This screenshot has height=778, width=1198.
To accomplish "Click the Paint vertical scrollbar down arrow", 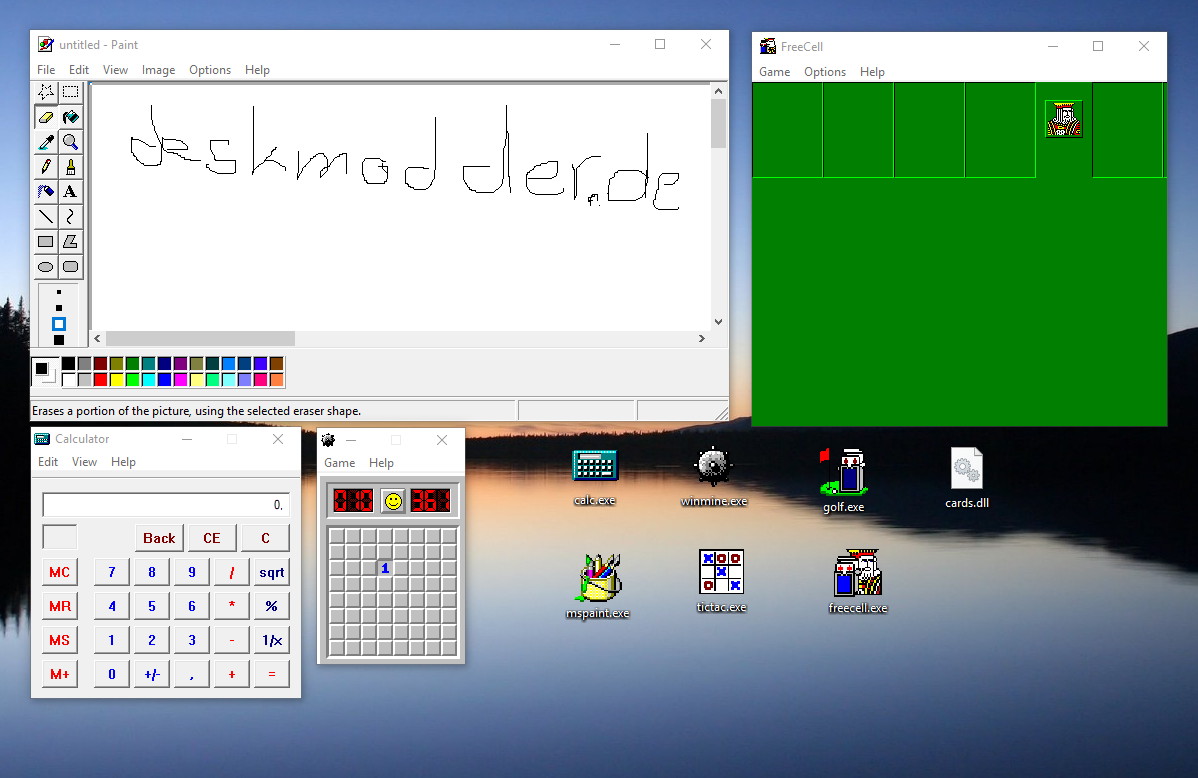I will 718,322.
